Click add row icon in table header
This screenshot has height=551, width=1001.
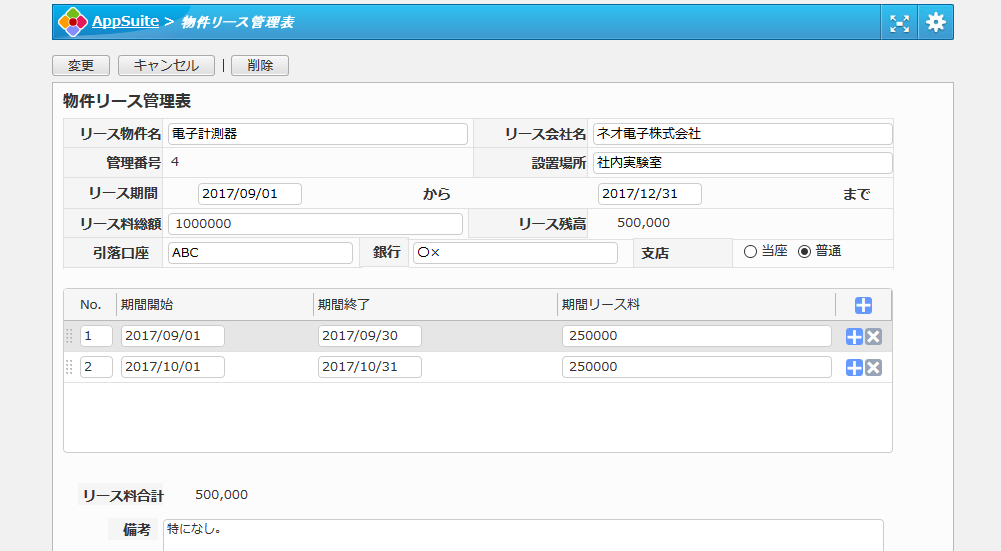863,305
